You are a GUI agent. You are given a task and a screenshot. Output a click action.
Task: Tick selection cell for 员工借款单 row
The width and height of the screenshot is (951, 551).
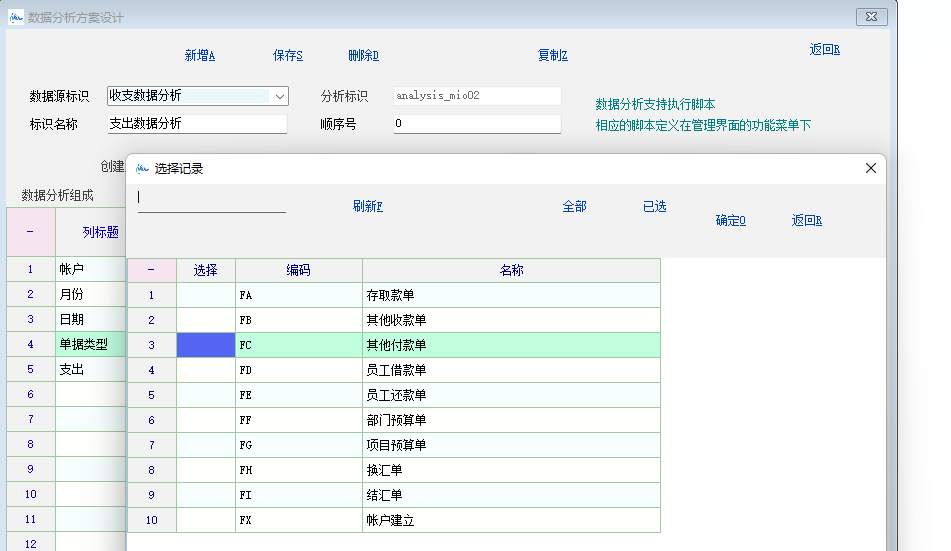[206, 370]
